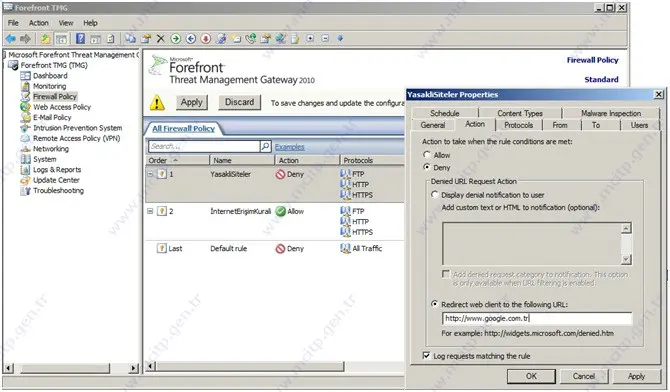The width and height of the screenshot is (670, 392).
Task: Click the blue Help question-mark toolbar icon
Action: pos(80,38)
